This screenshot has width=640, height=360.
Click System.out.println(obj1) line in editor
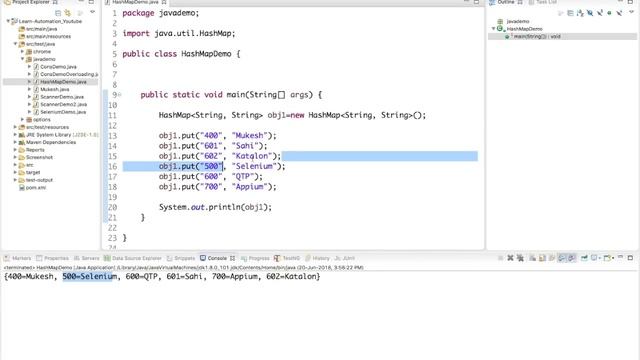click(x=215, y=207)
